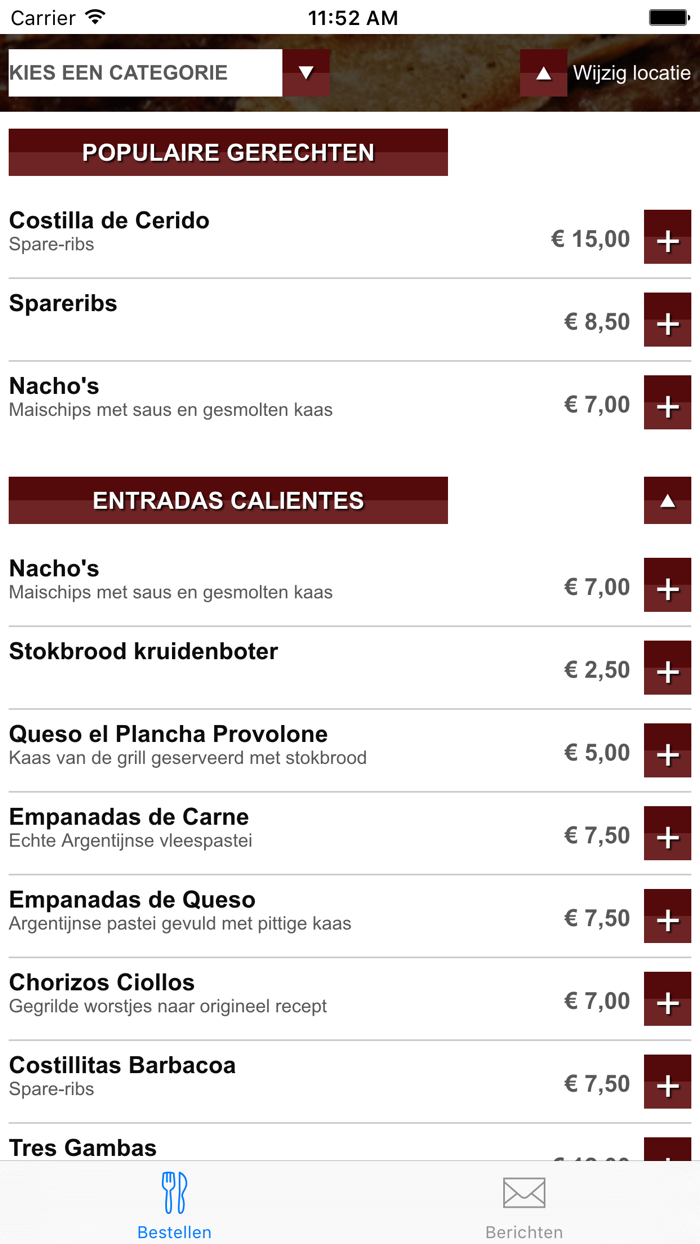Screen dimensions: 700x1244
Task: Add Empanadas de Queso to order
Action: pos(667,918)
